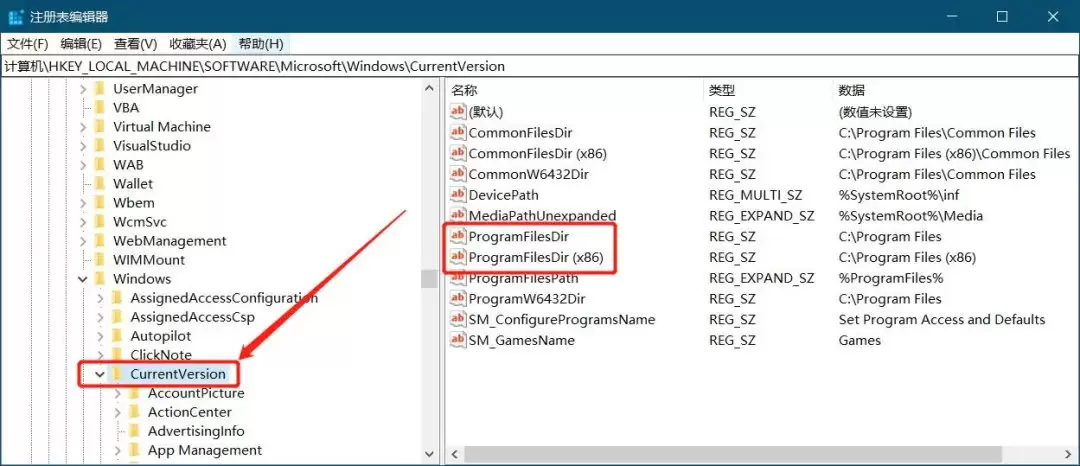
Task: Click the ProgramFilesPath value icon
Action: point(458,279)
